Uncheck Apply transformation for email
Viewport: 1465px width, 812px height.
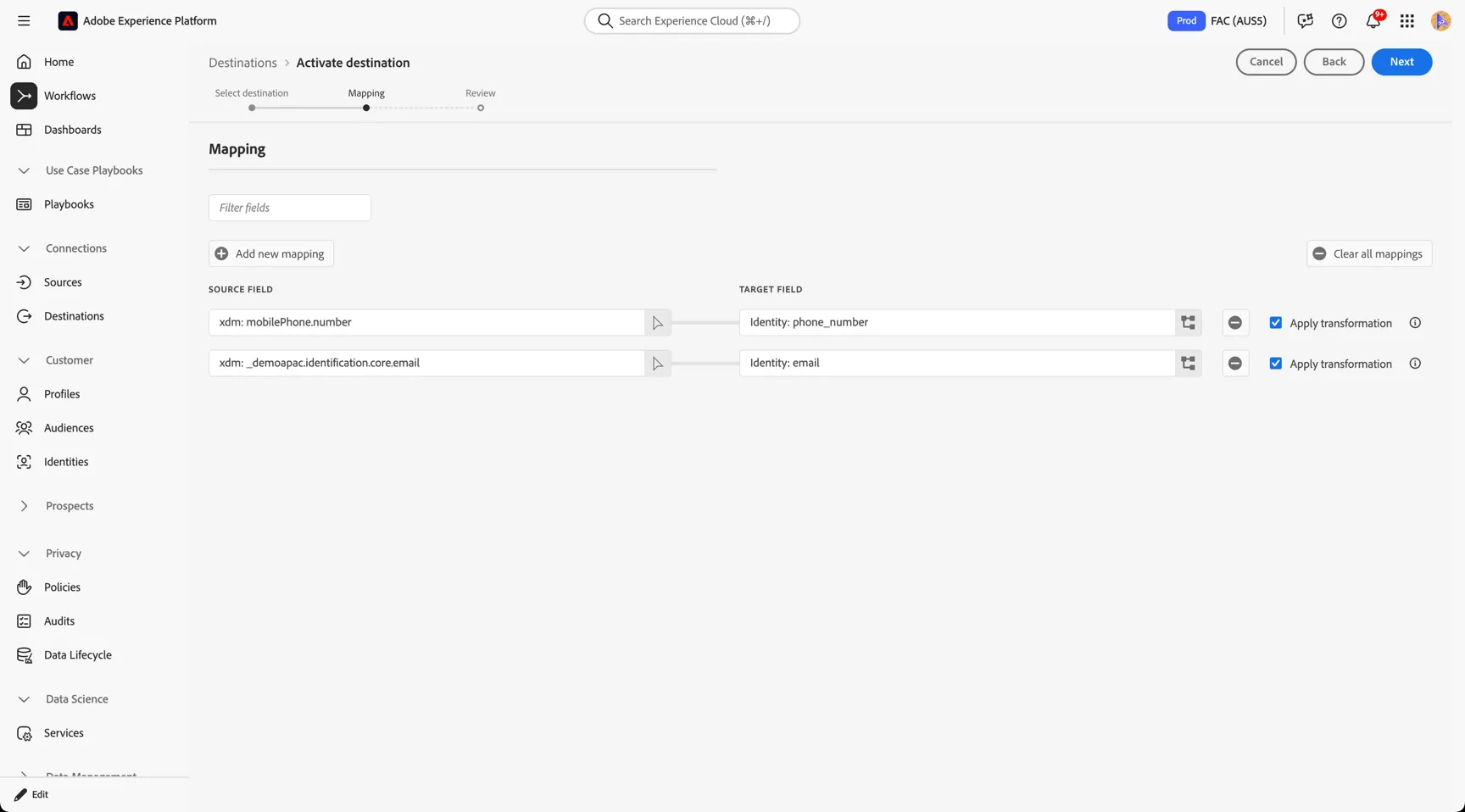tap(1275, 363)
